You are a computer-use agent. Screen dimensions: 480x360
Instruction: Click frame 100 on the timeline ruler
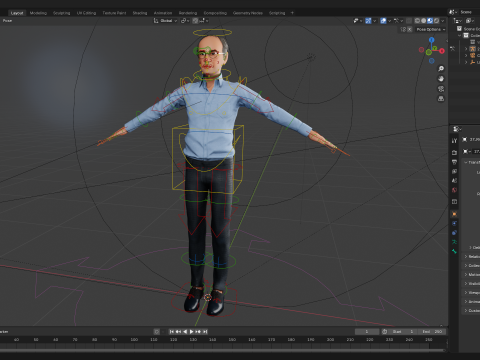click(134, 340)
